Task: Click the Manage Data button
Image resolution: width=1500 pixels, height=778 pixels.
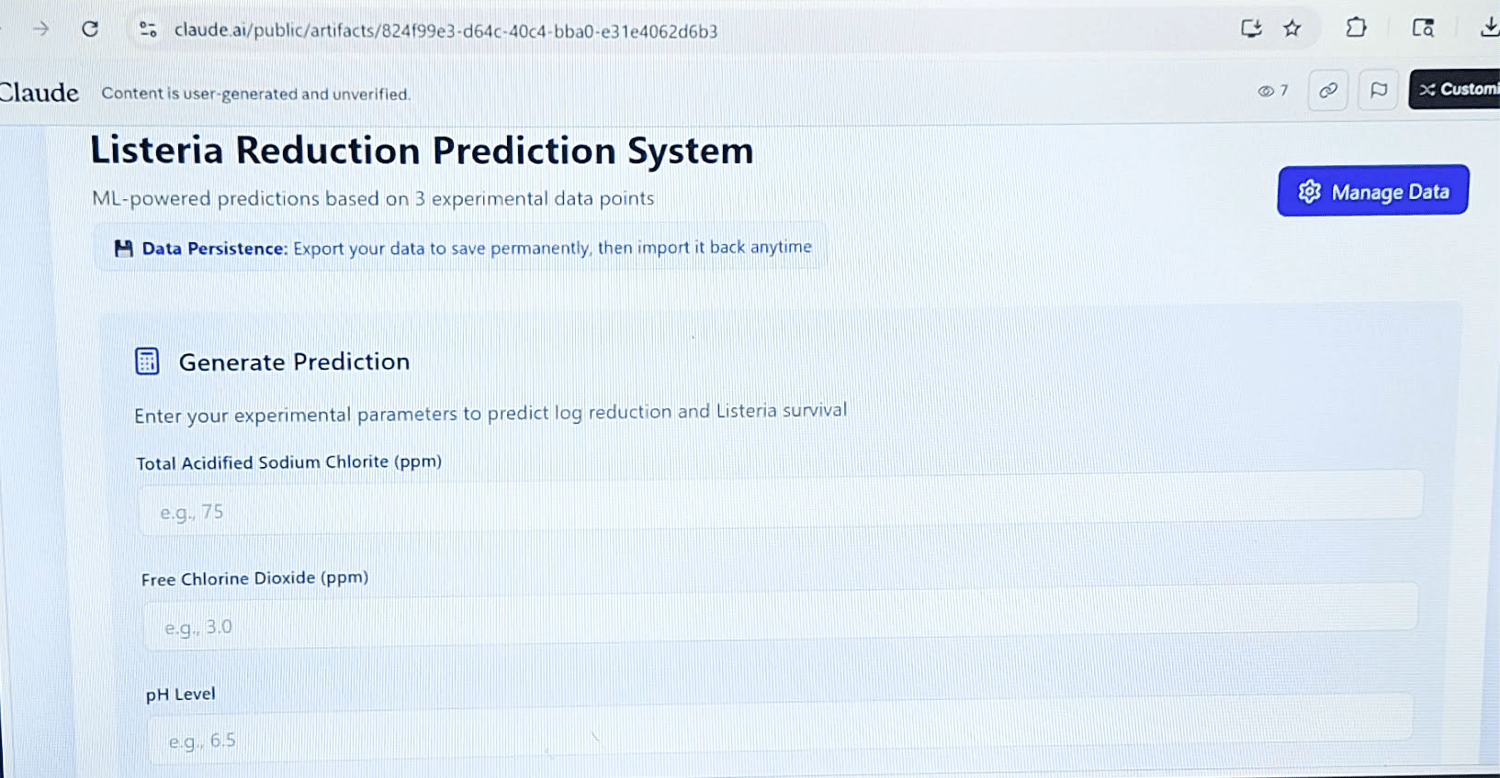Action: click(x=1373, y=191)
